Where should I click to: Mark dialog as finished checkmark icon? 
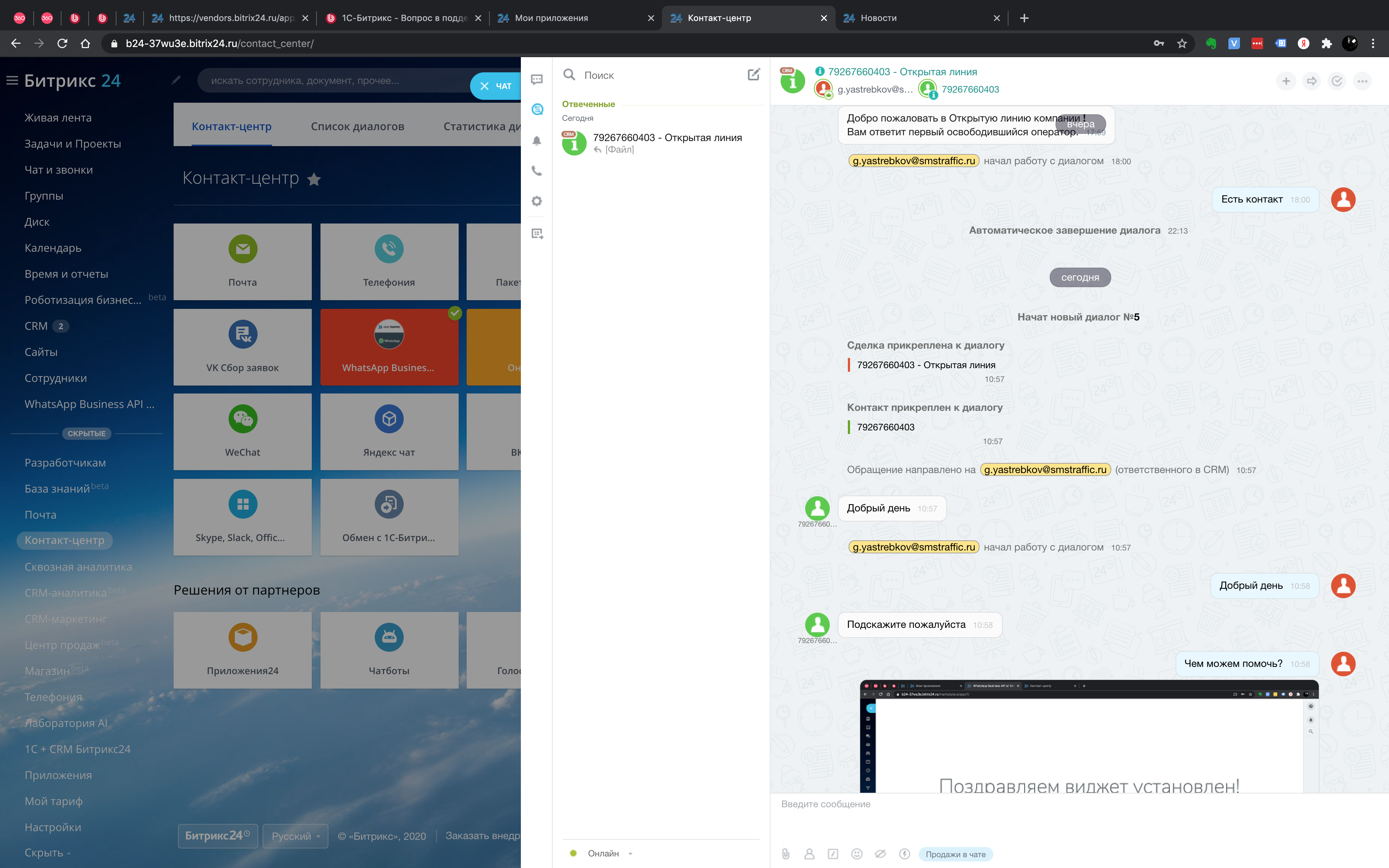(x=1337, y=81)
